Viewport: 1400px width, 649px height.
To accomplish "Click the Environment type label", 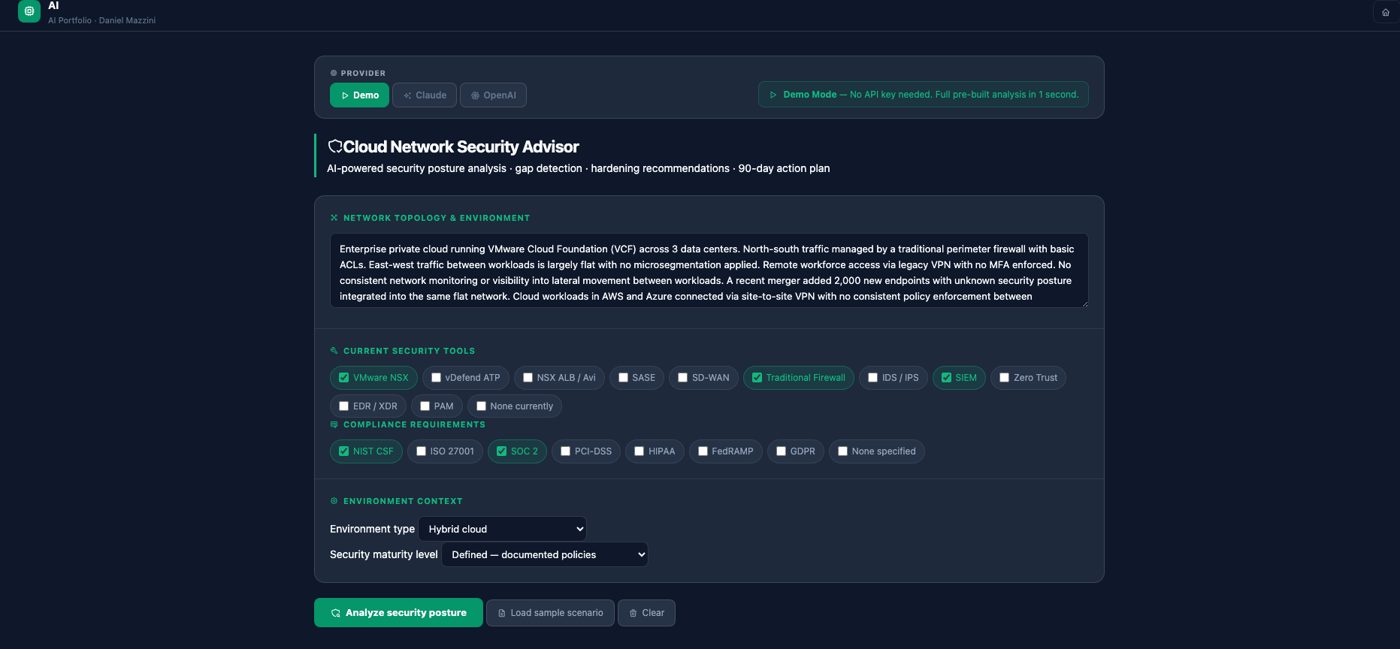I will [x=372, y=529].
